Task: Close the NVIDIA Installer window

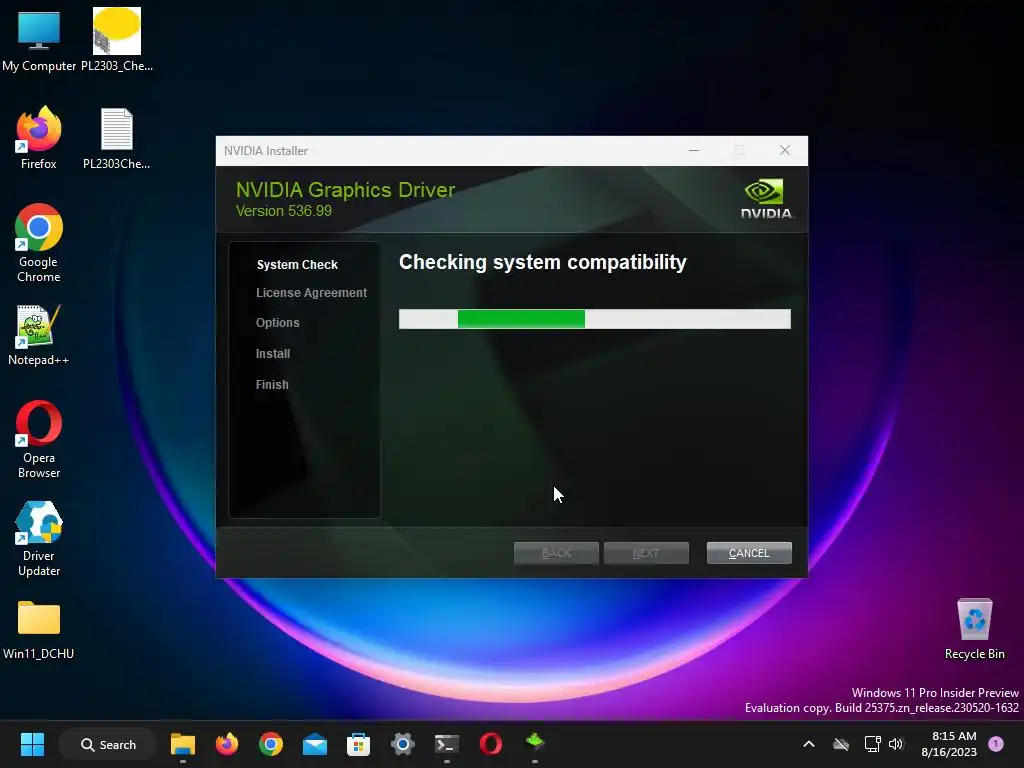Action: click(x=785, y=151)
